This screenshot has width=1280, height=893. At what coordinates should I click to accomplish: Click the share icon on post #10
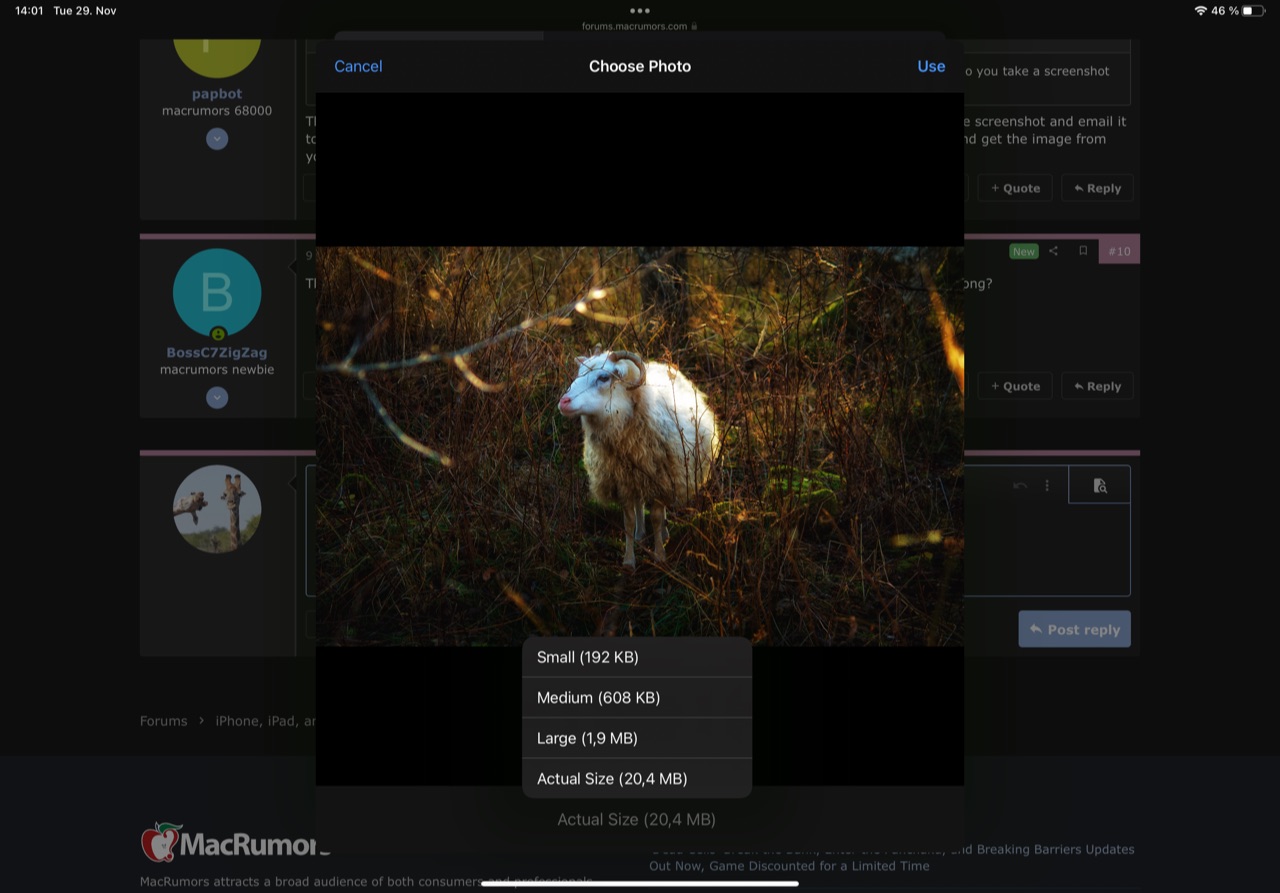coord(1053,251)
